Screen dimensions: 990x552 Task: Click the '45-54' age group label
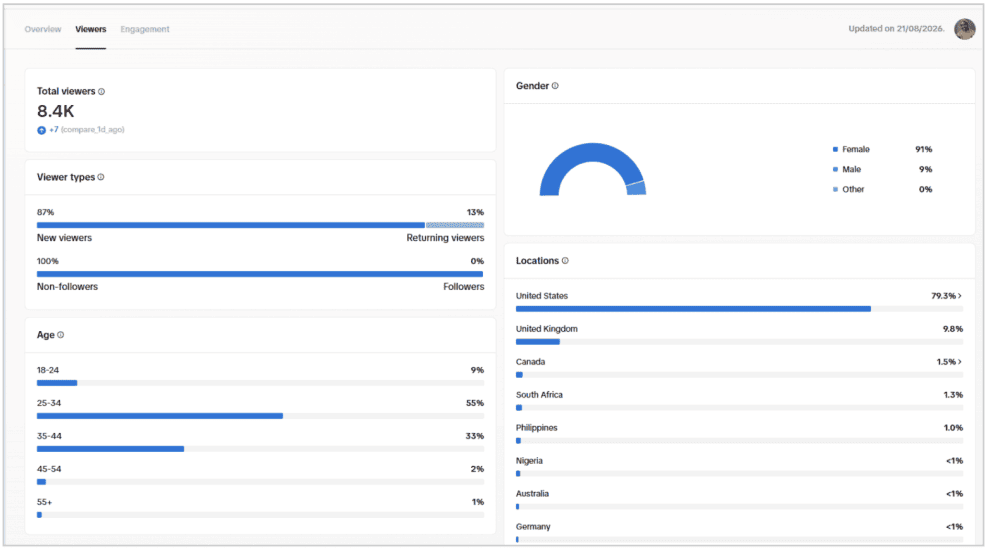[49, 469]
